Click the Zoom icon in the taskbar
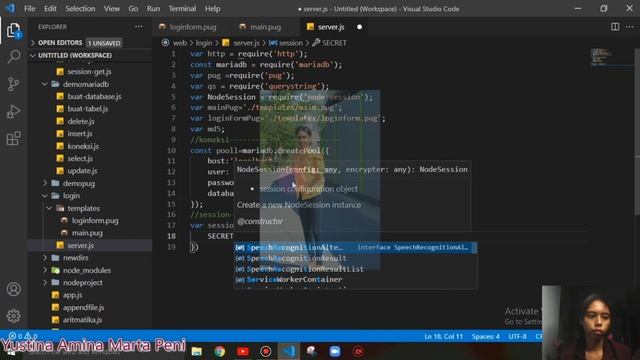Viewport: 640px width, 360px height. point(335,351)
